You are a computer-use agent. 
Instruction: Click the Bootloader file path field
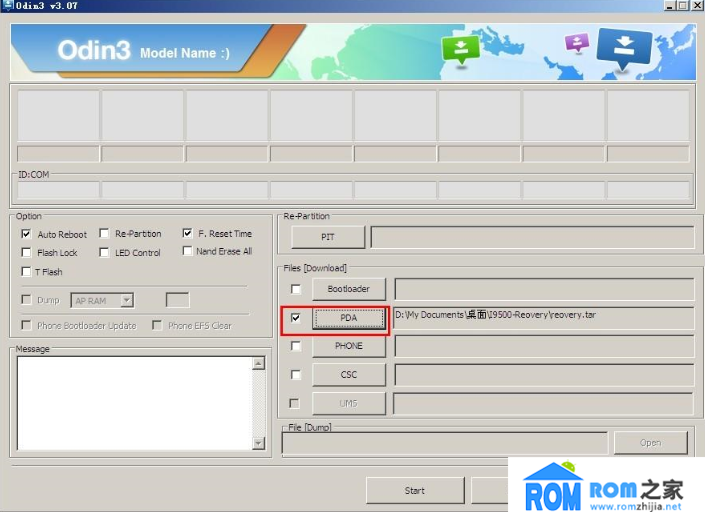(544, 289)
